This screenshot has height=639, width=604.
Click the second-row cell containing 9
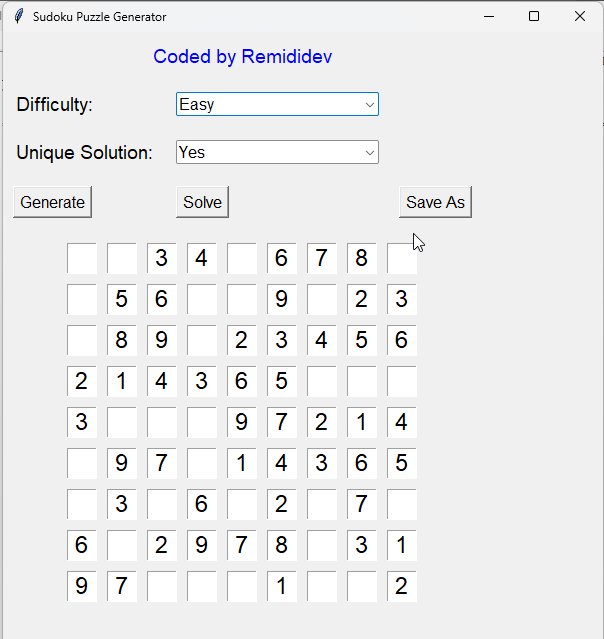(281, 299)
